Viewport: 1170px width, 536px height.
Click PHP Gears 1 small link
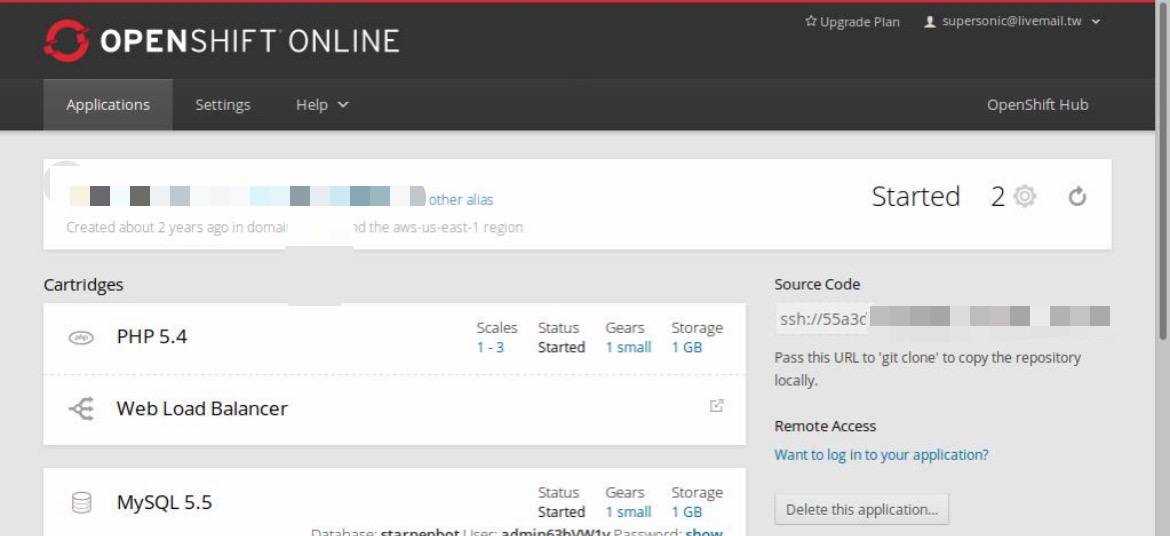pos(628,347)
